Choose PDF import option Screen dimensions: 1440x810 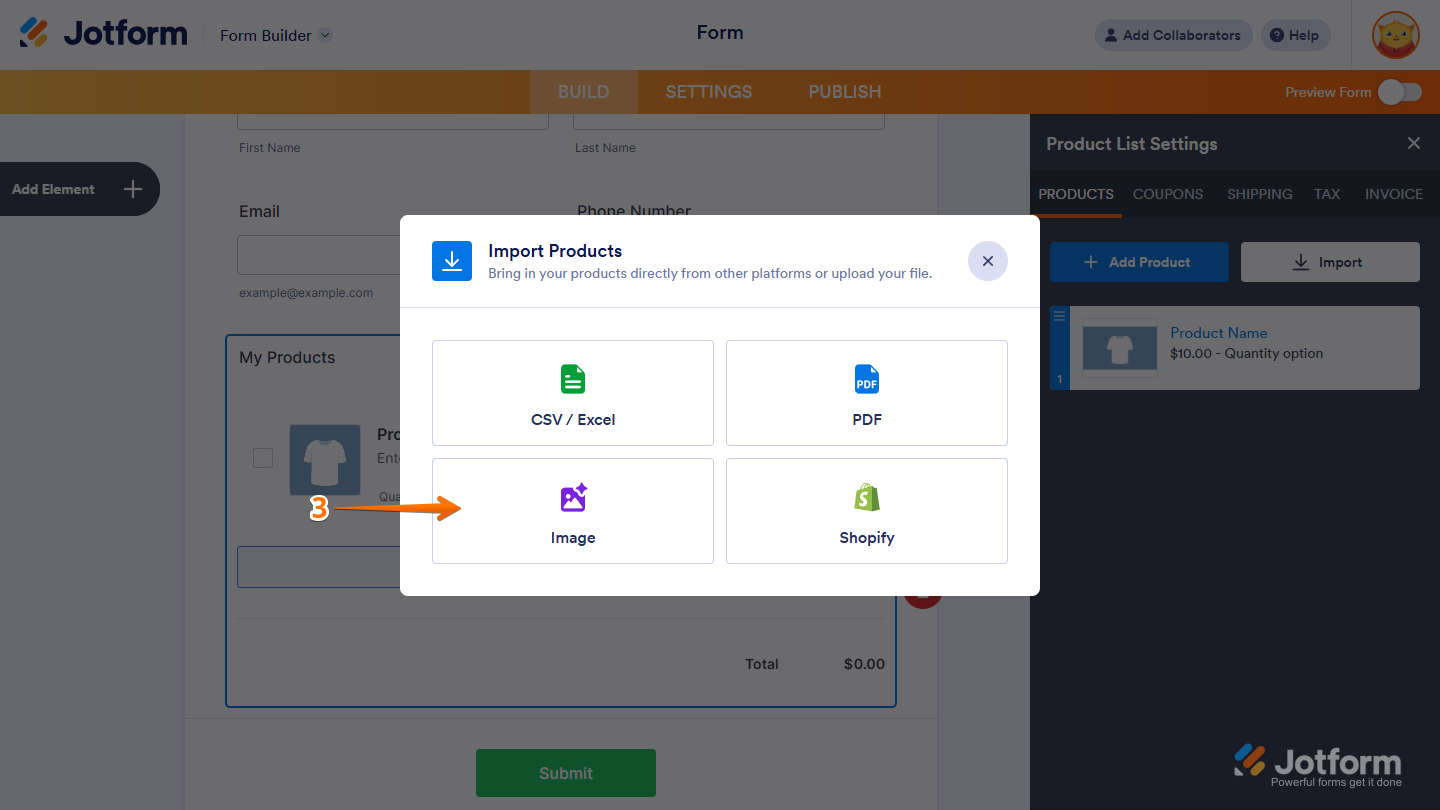coord(867,393)
